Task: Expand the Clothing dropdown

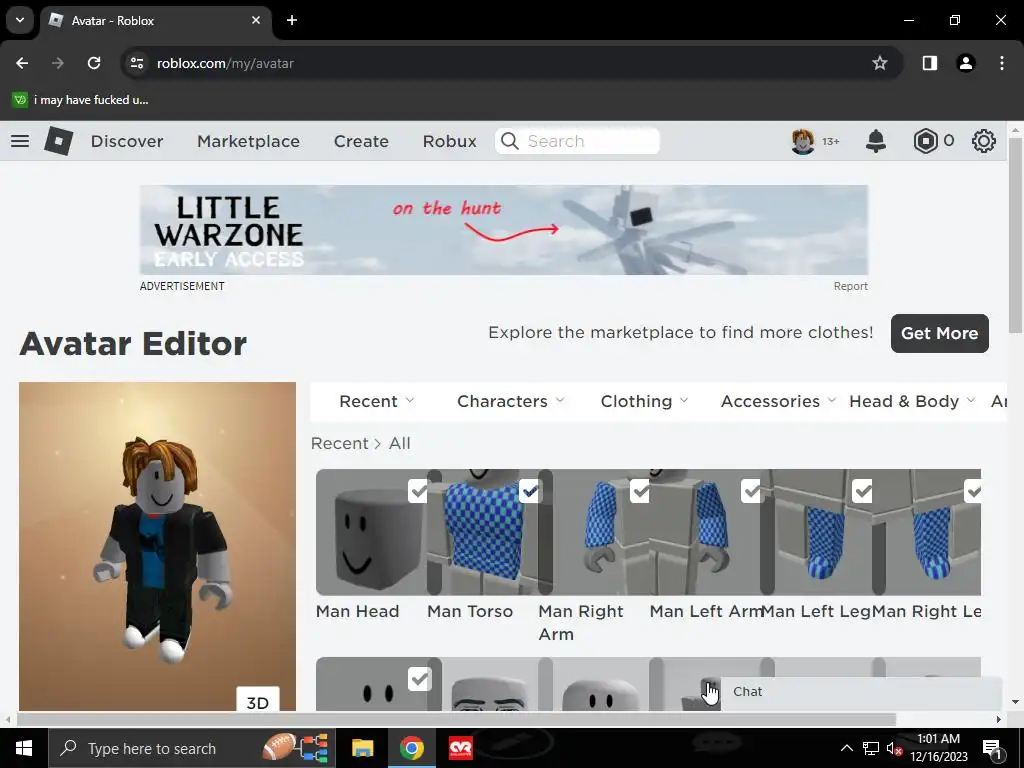Action: pos(645,401)
